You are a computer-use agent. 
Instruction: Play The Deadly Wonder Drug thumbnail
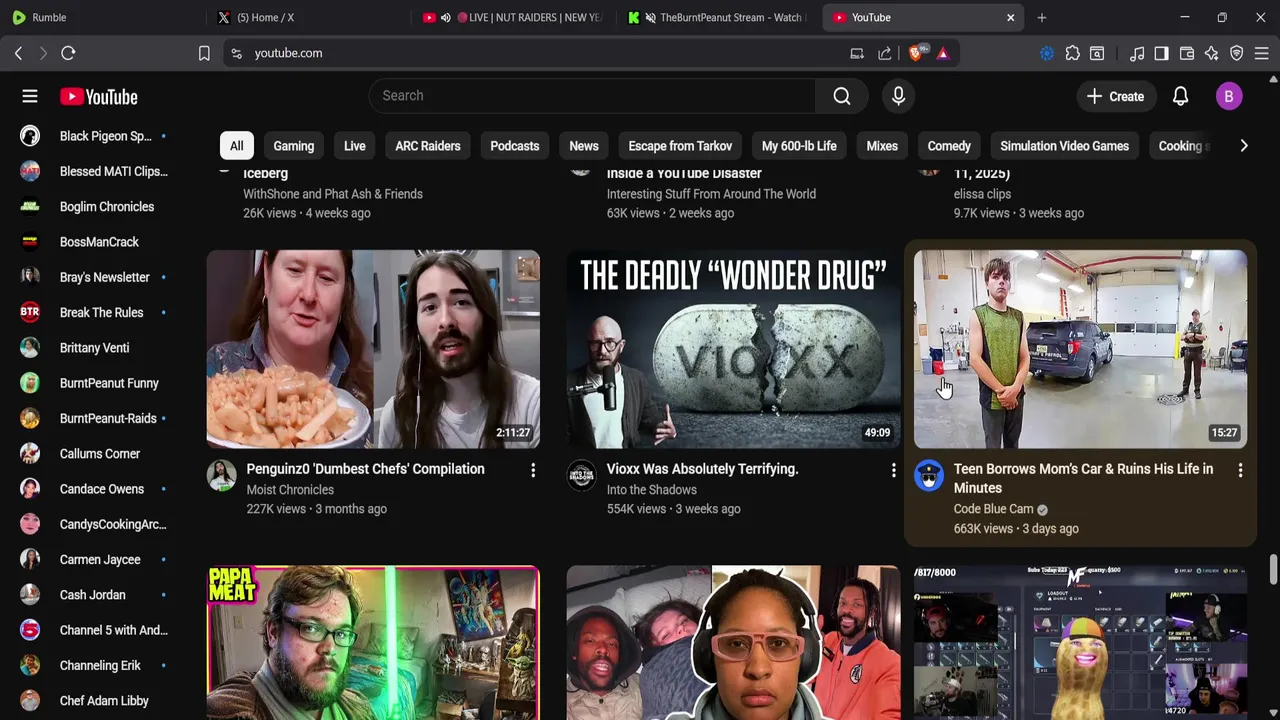coord(733,349)
